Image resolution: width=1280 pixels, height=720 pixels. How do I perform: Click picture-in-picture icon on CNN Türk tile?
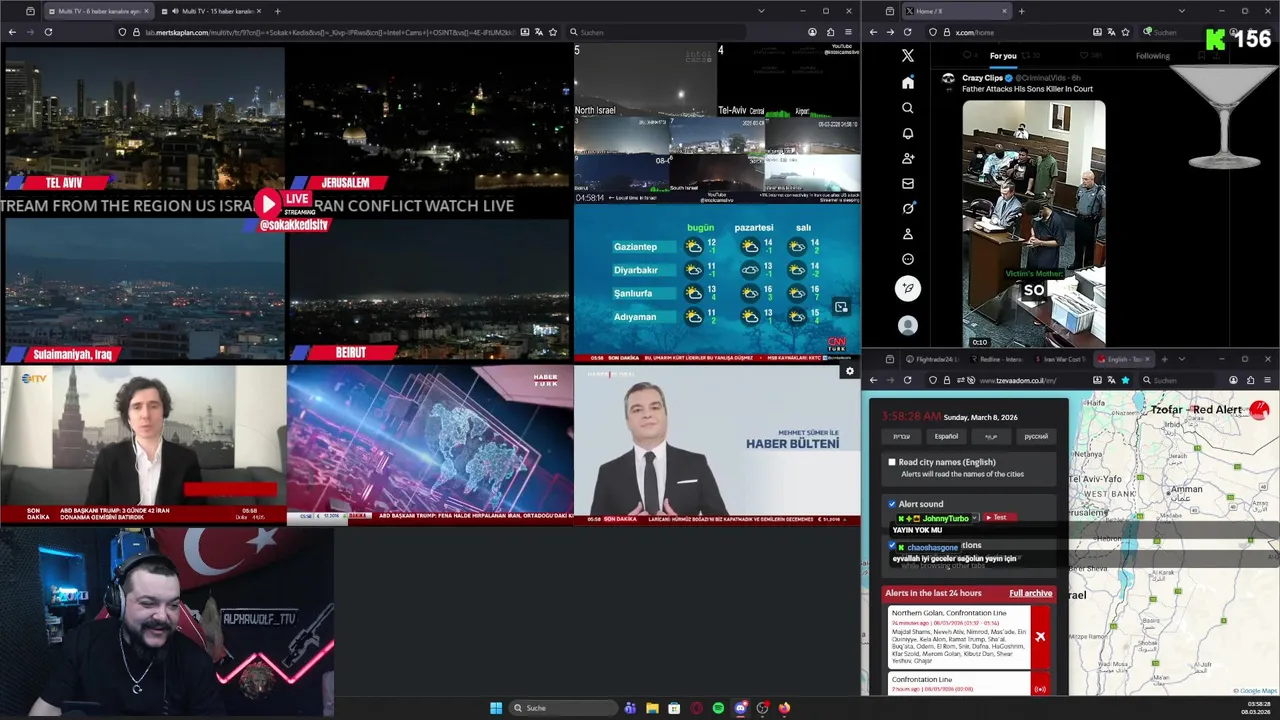[x=841, y=307]
